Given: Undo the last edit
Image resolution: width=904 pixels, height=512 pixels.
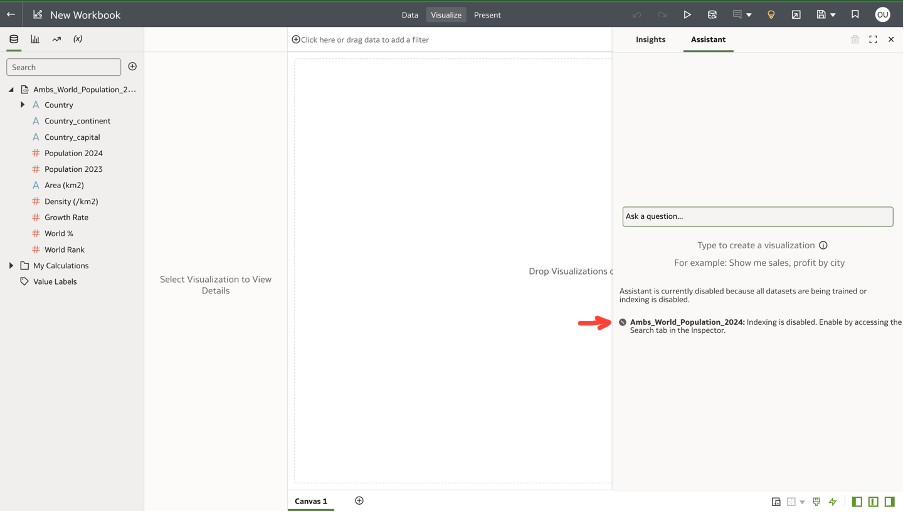Looking at the screenshot, I should pyautogui.click(x=636, y=15).
